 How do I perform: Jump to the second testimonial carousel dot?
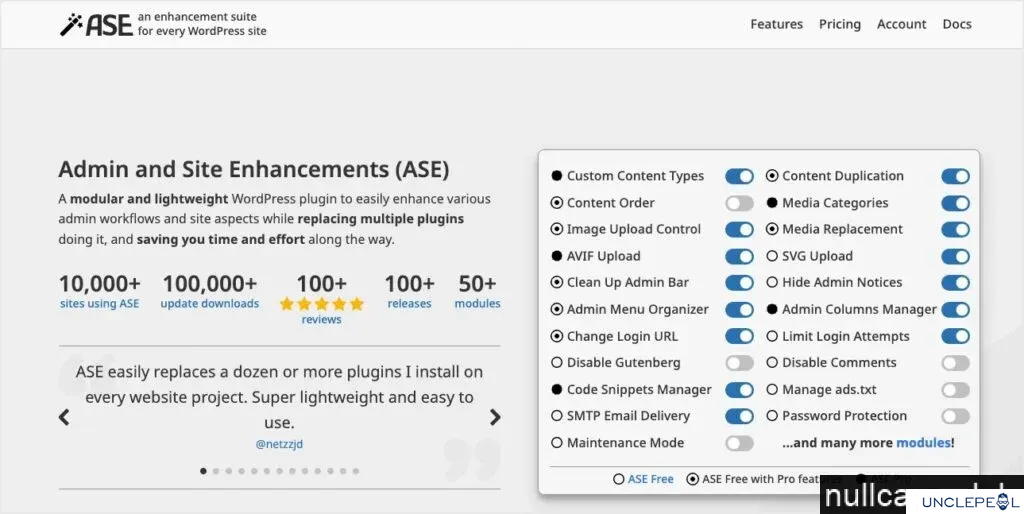coord(216,471)
